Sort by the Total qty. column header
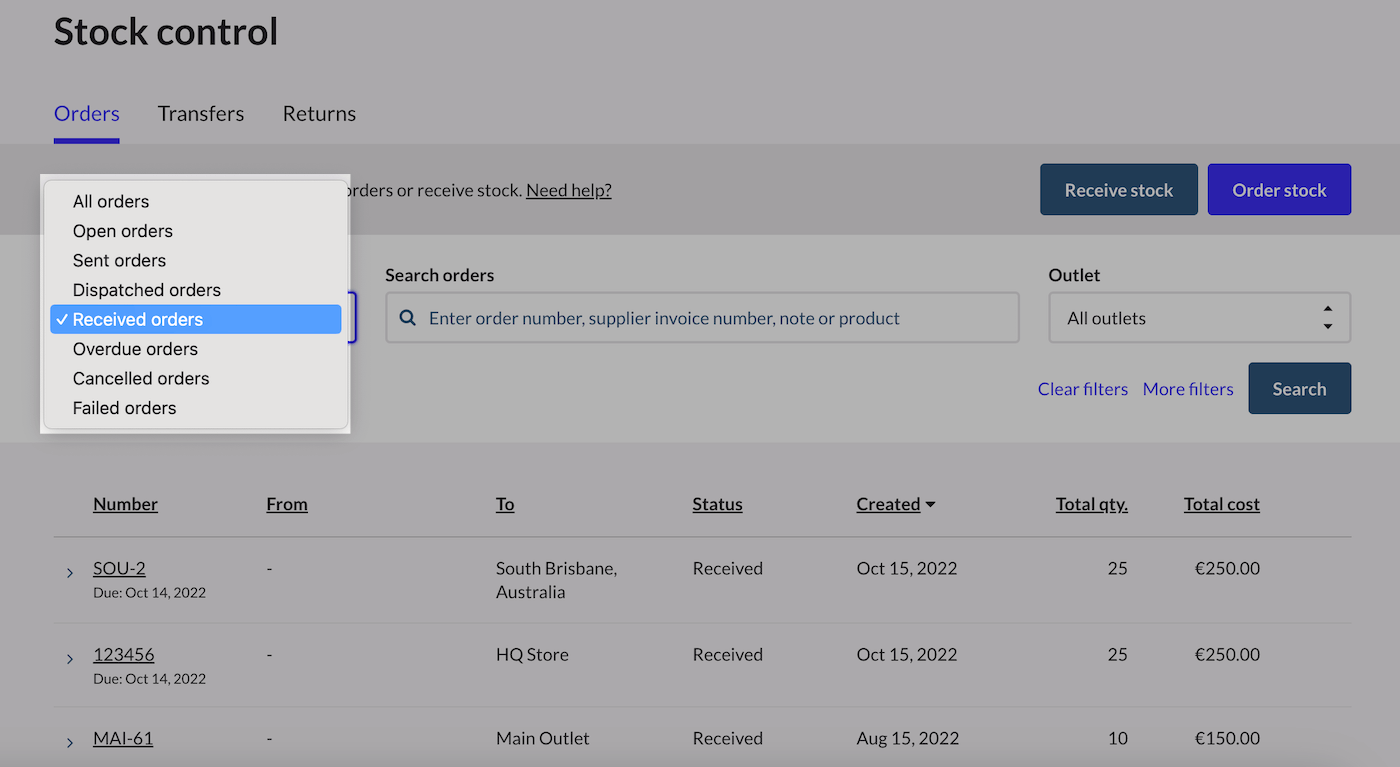Image resolution: width=1400 pixels, height=767 pixels. (1092, 505)
